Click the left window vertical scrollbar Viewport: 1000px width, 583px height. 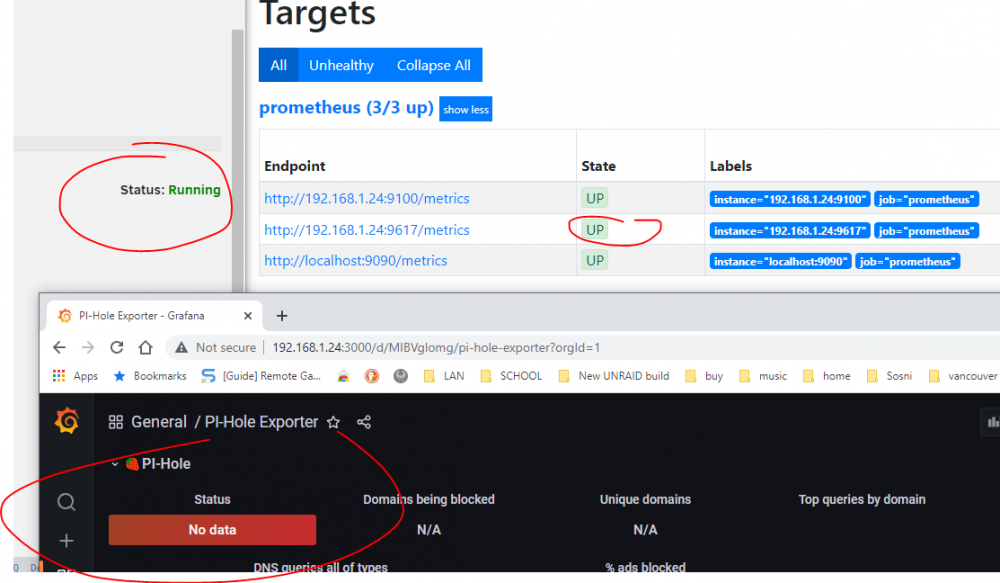coord(237,159)
